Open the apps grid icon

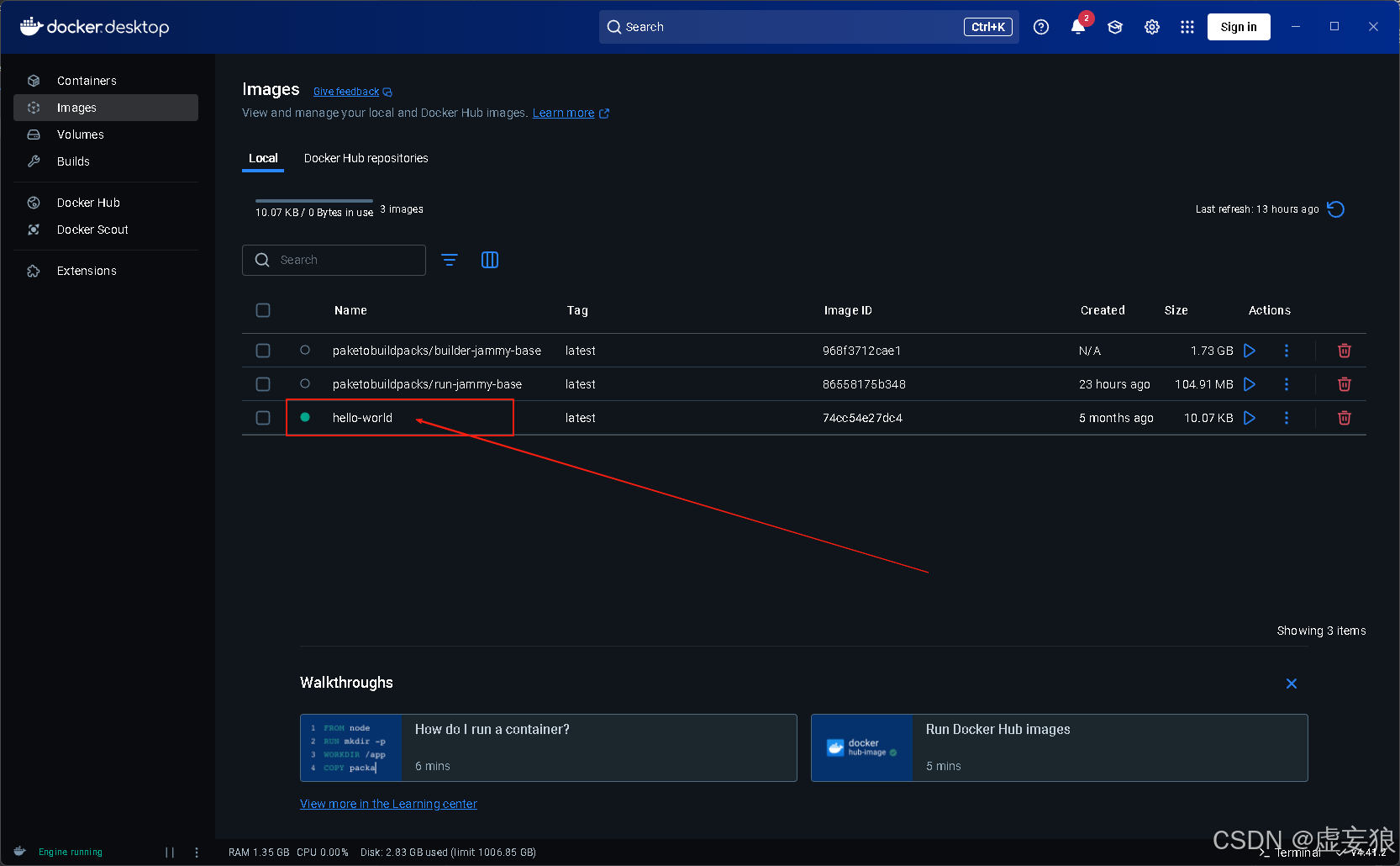[x=1187, y=27]
